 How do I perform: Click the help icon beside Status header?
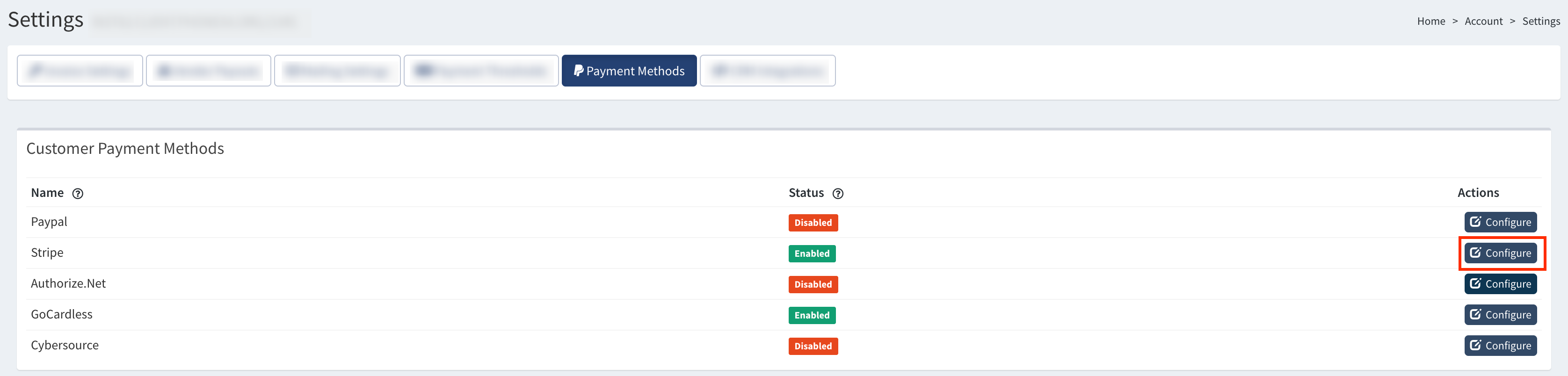838,194
